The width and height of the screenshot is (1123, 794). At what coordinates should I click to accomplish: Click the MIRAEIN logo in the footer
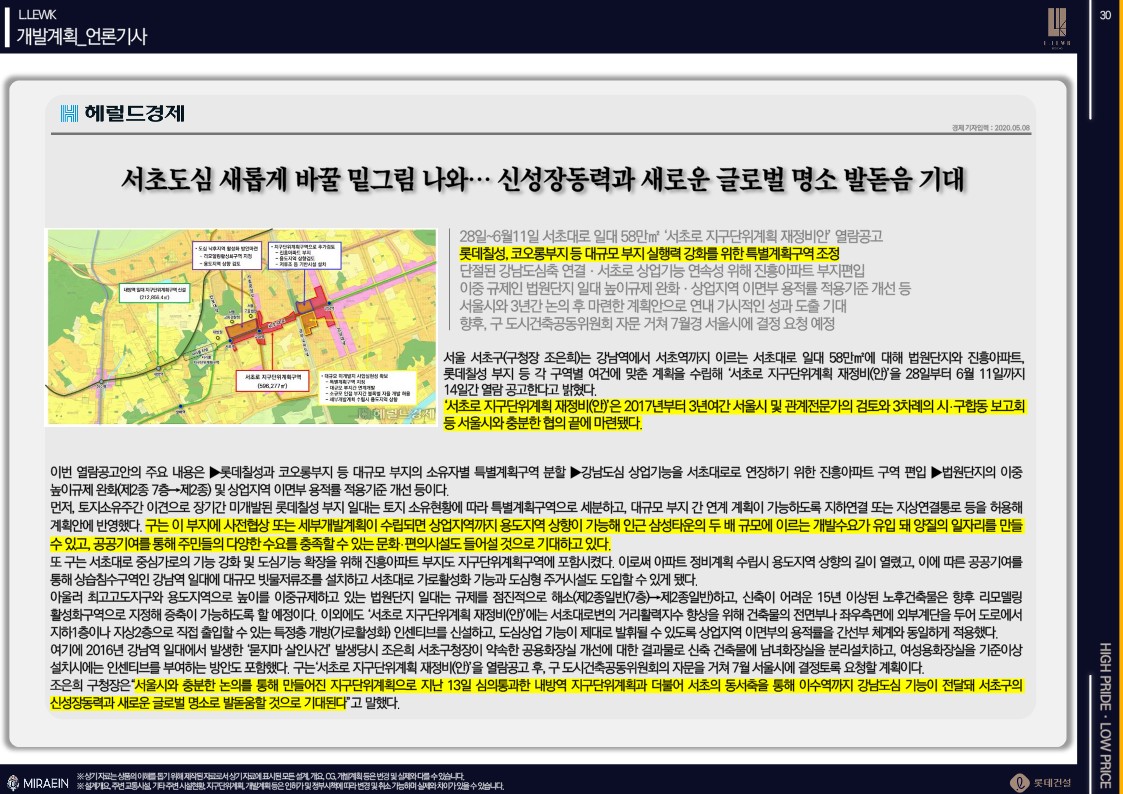[x=36, y=780]
